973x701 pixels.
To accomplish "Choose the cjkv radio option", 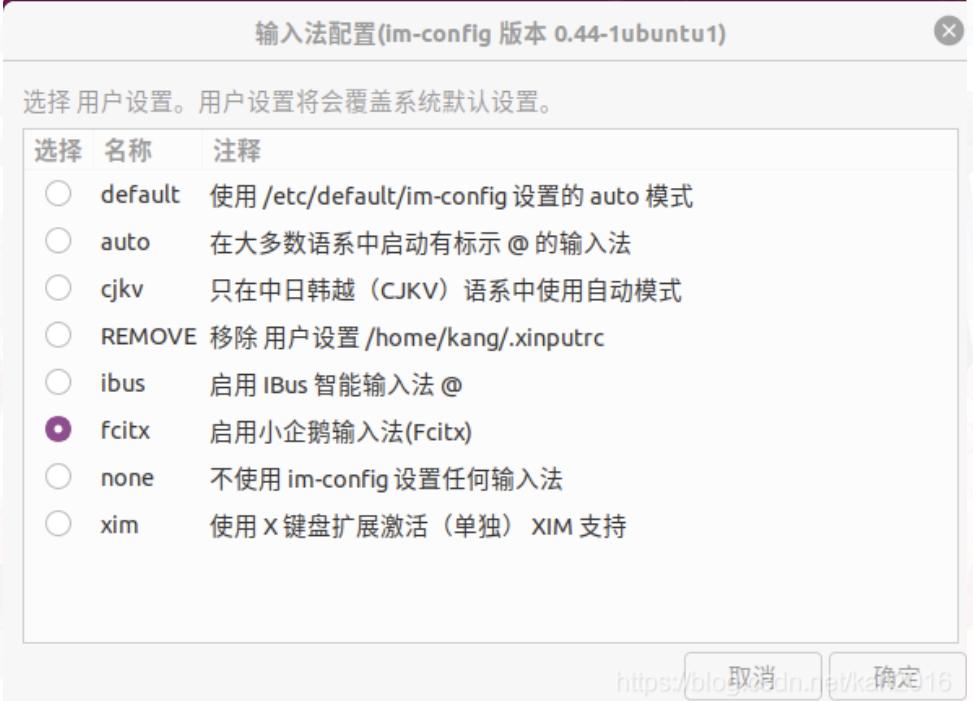I will pos(58,288).
